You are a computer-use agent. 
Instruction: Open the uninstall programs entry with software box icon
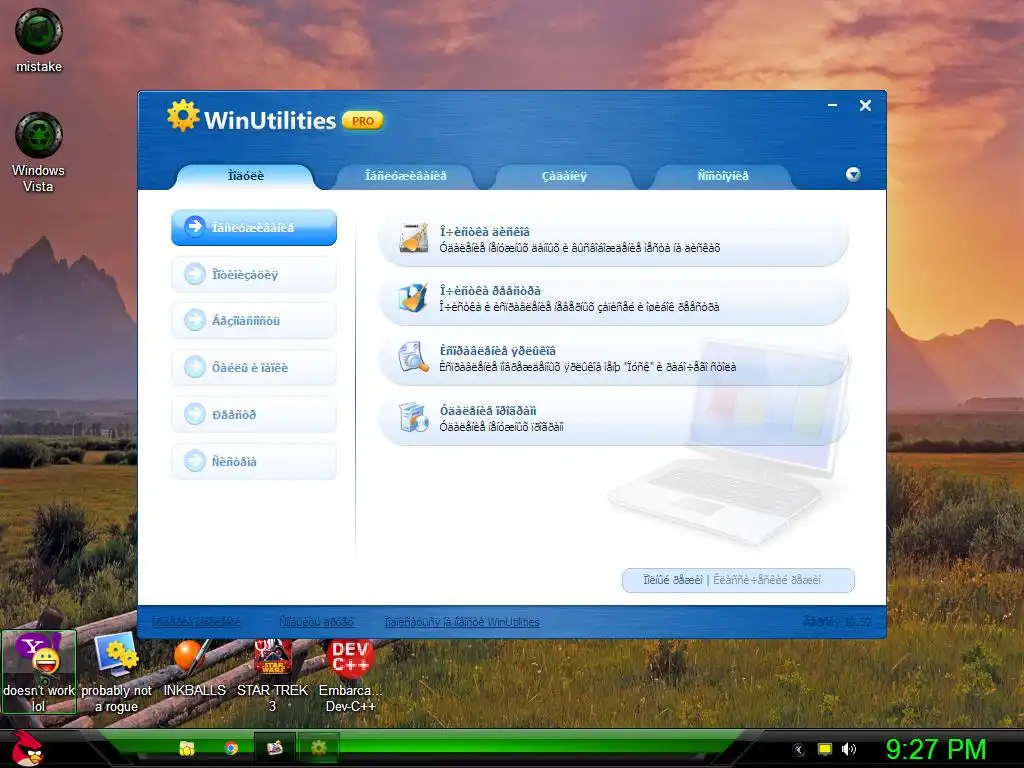pos(613,419)
